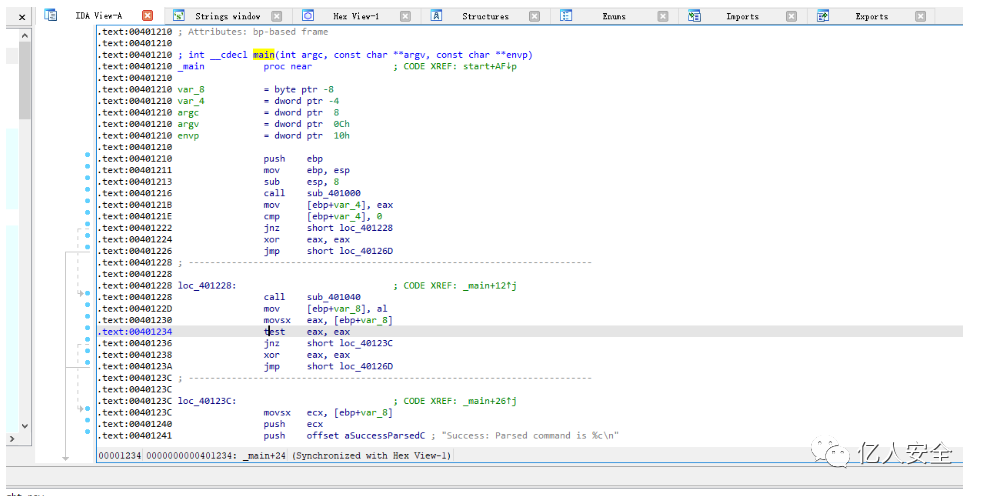Toggle breakpoint dot at push ebp line
984x496 pixels.
[87, 154]
